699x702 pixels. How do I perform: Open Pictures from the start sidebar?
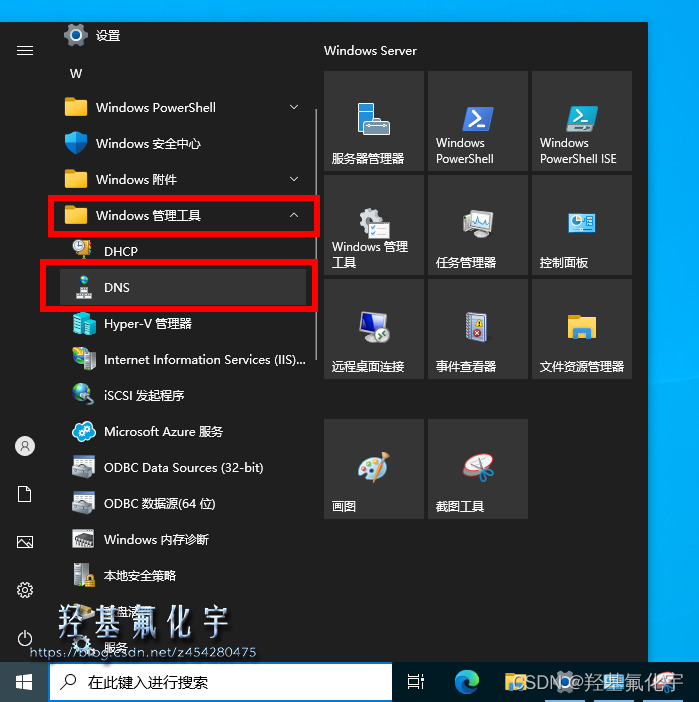[25, 542]
